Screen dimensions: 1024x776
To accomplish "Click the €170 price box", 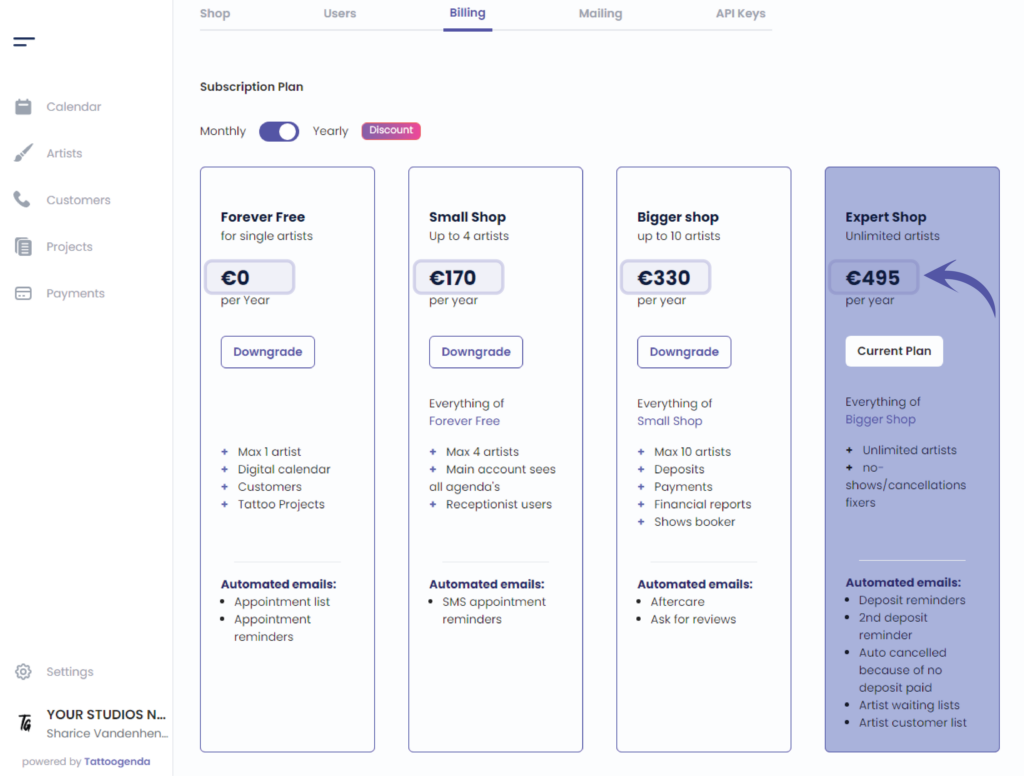I will [458, 278].
